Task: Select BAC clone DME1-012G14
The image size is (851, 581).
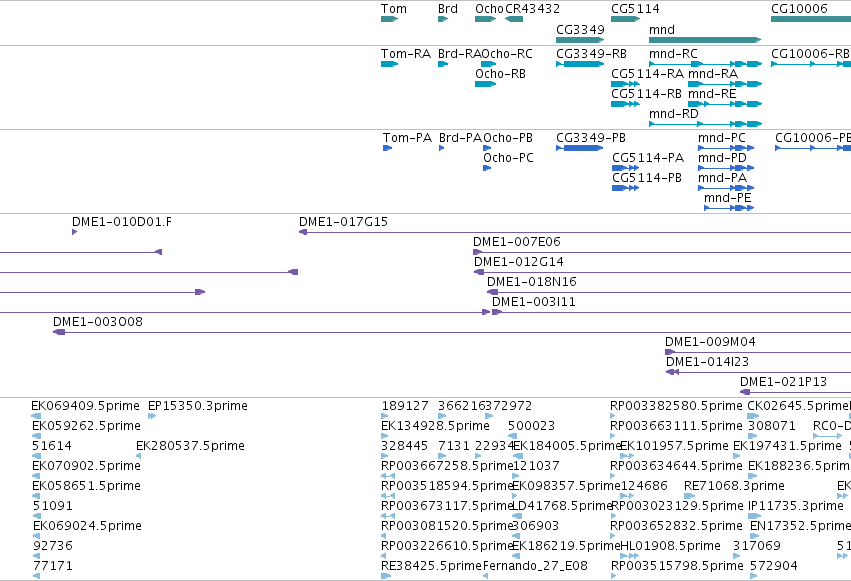Action: pos(662,272)
